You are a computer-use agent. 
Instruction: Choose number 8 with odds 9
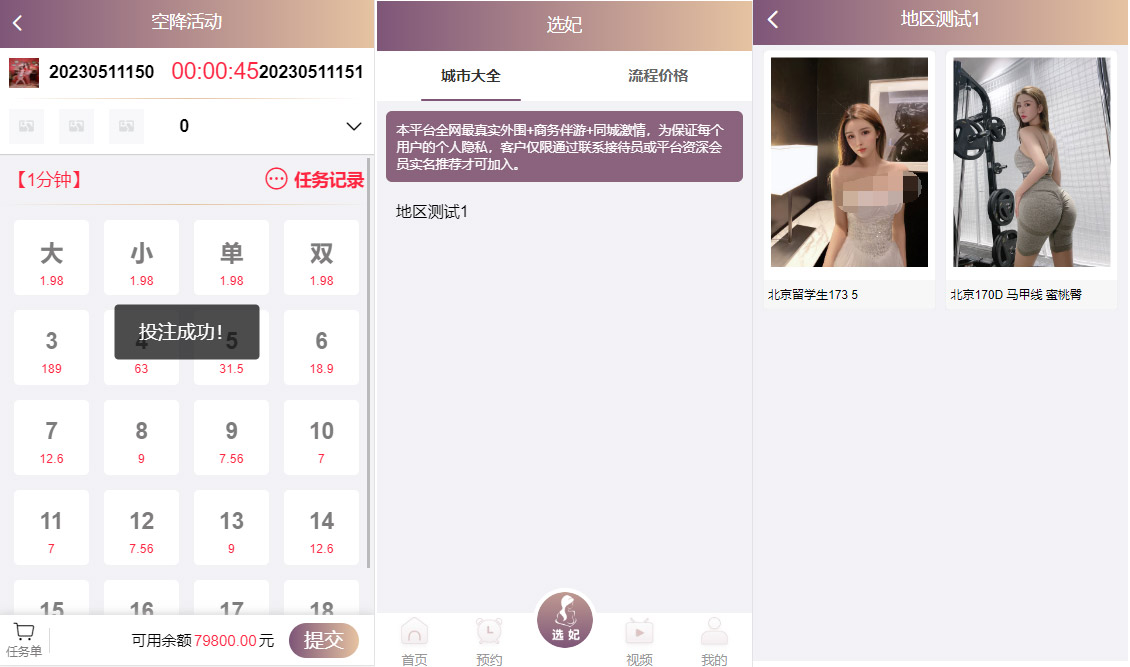click(x=141, y=438)
